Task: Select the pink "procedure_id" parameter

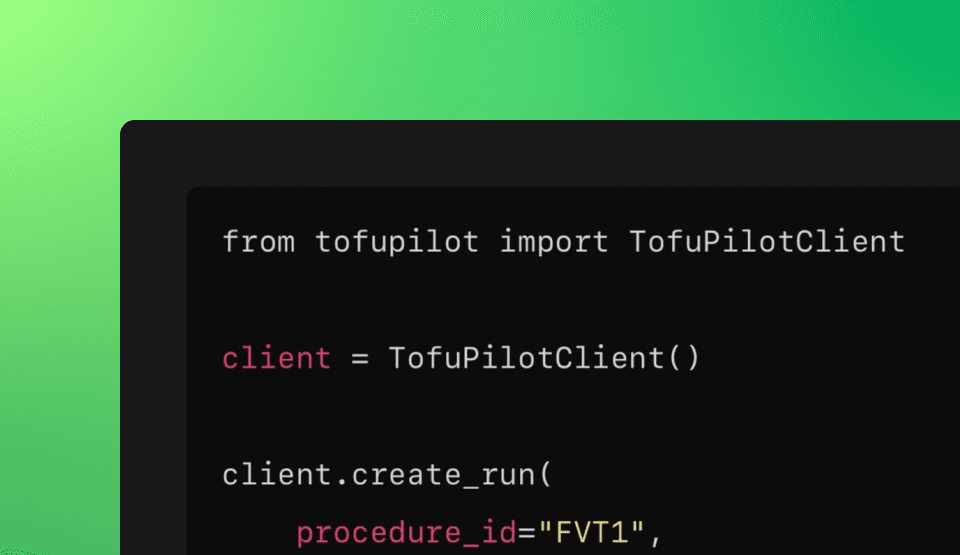Action: pos(407,532)
